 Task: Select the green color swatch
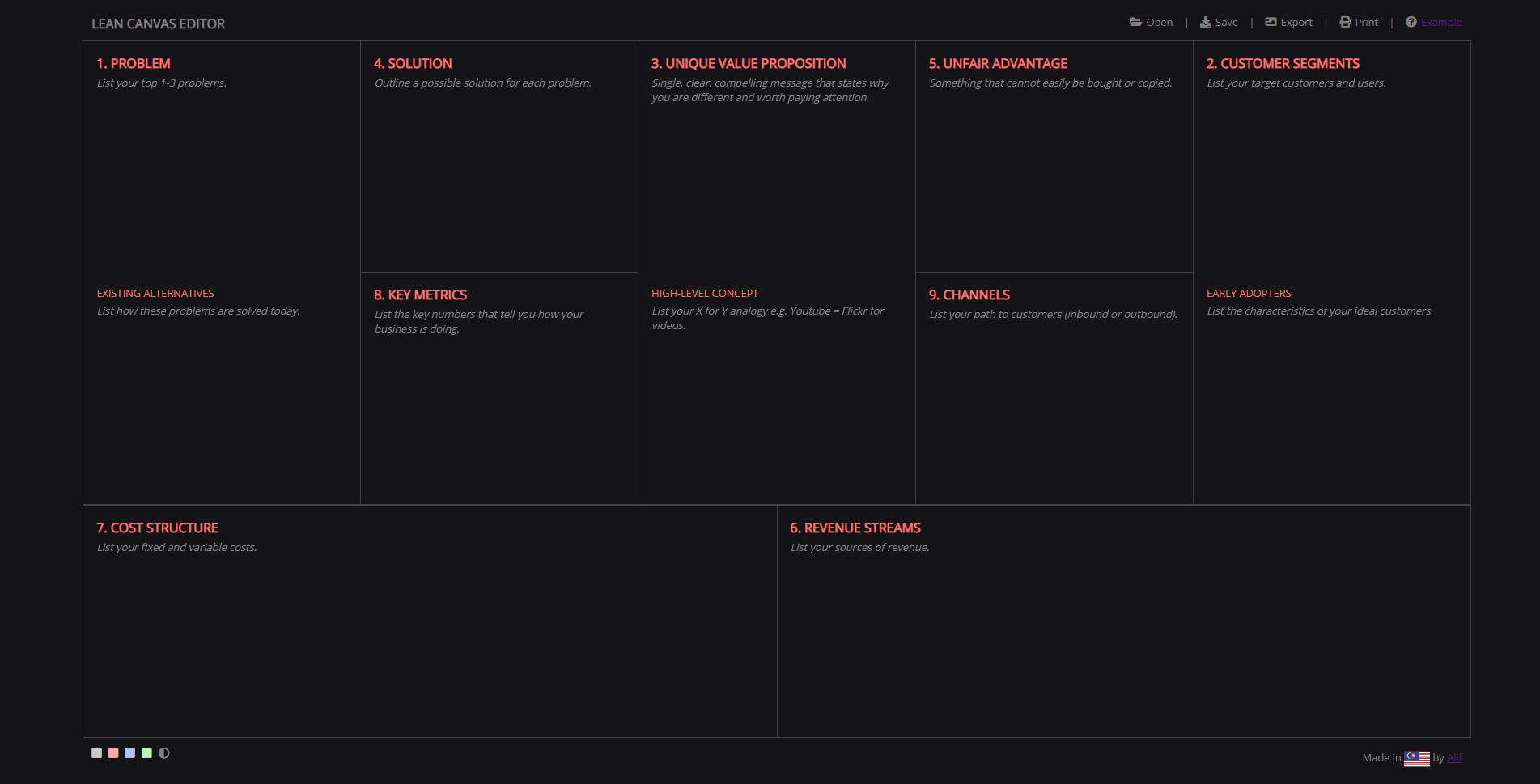147,753
